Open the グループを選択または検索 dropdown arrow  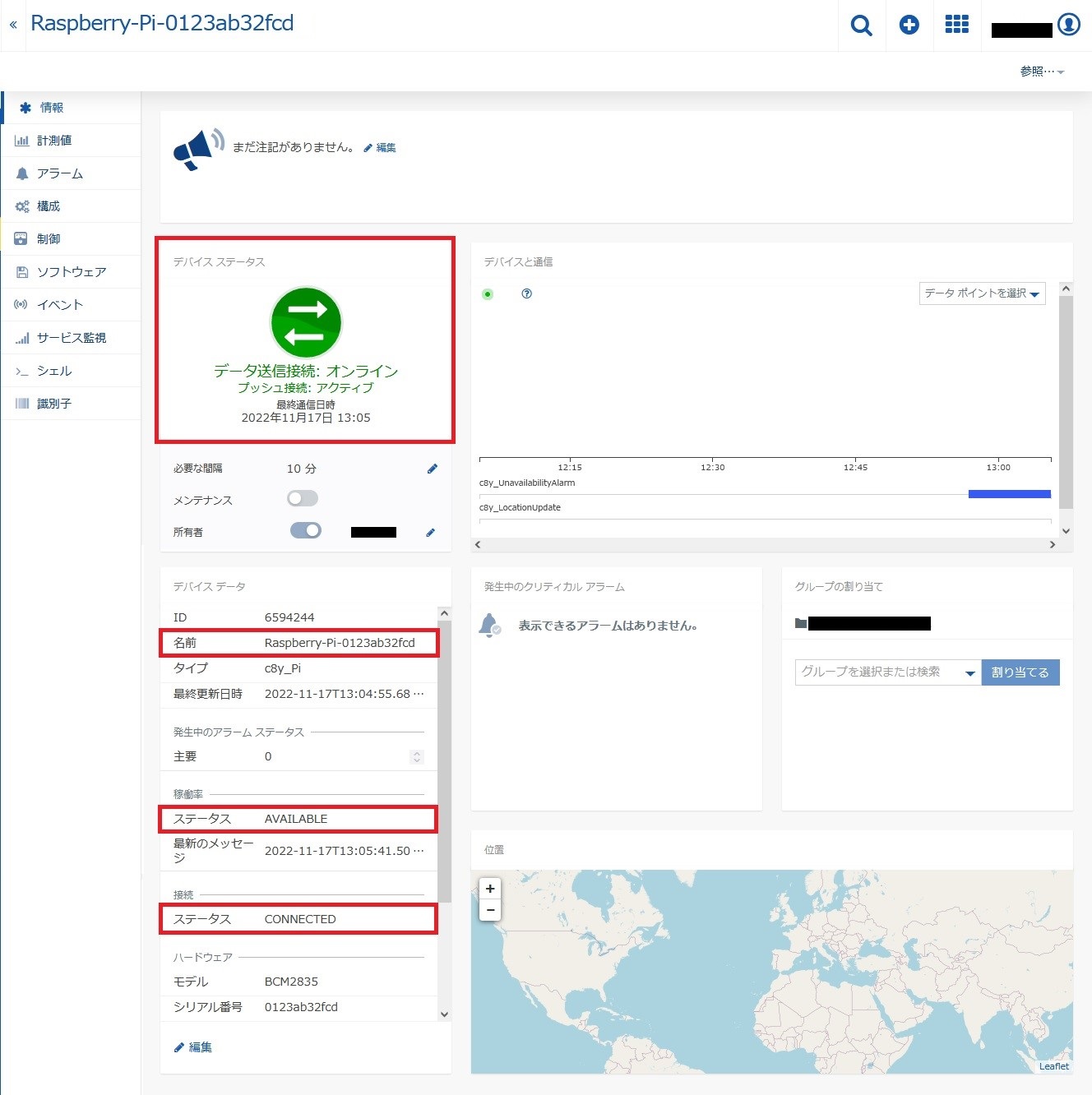tap(969, 673)
